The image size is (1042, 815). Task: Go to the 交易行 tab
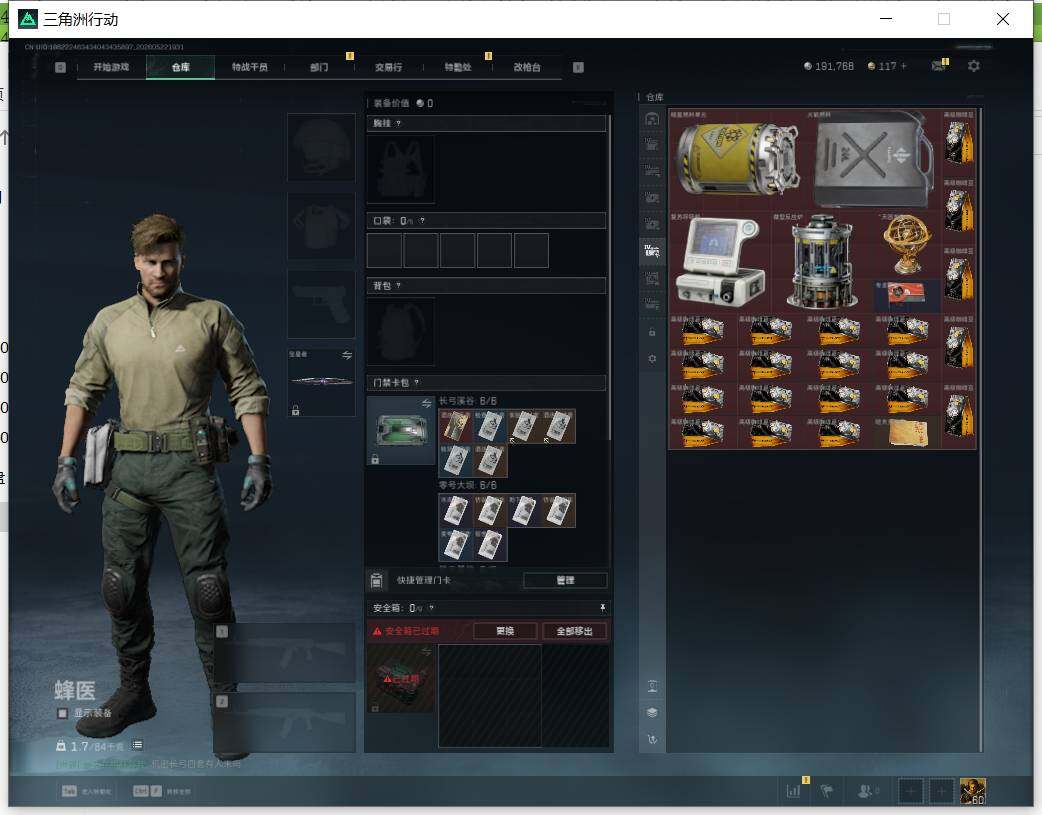(388, 67)
